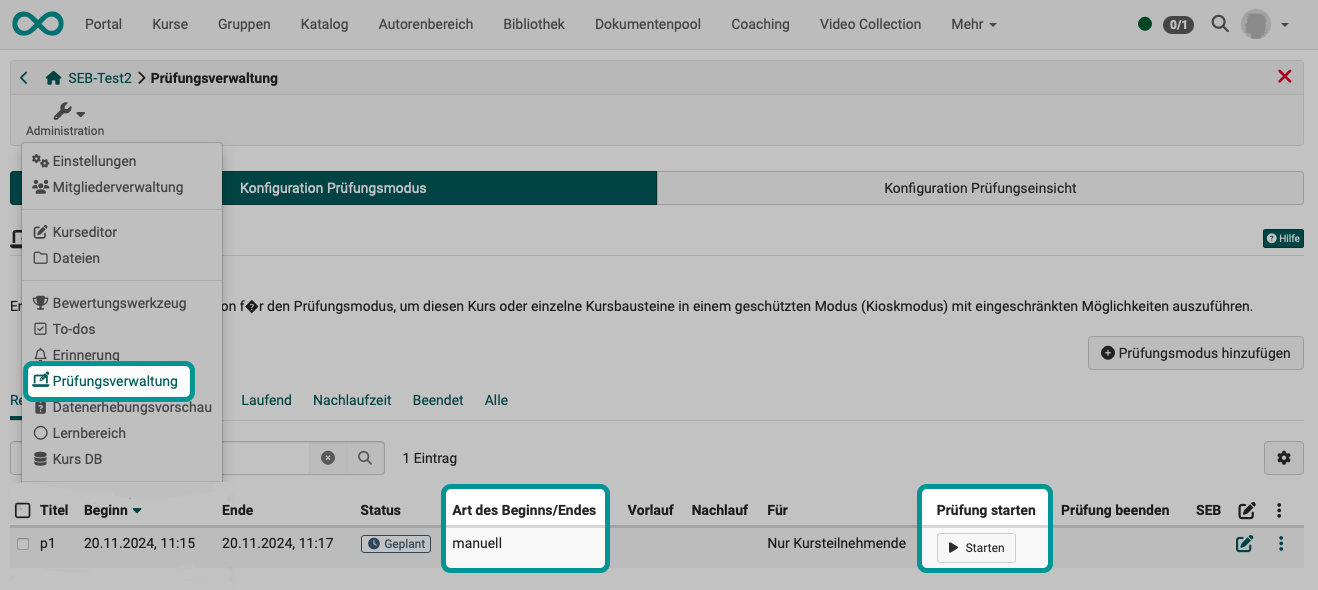
Task: Clear the search field with the x icon
Action: pos(328,457)
